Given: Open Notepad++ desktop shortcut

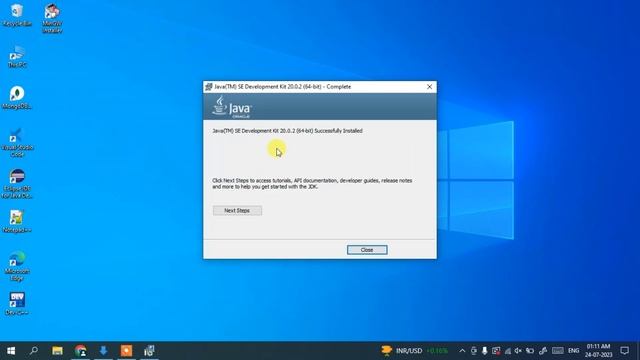Looking at the screenshot, I should [17, 222].
